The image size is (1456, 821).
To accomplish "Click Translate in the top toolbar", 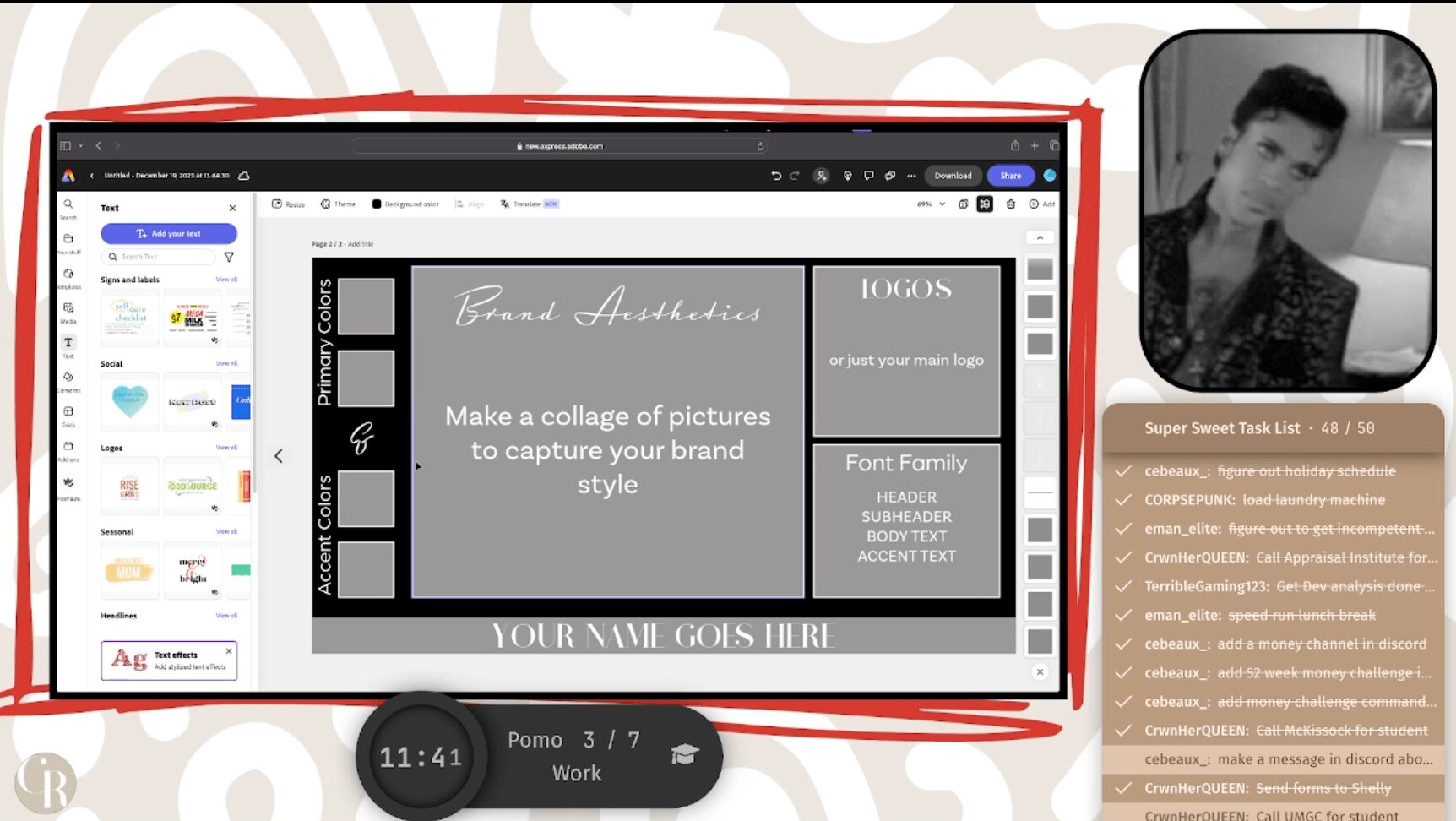I will click(x=529, y=204).
